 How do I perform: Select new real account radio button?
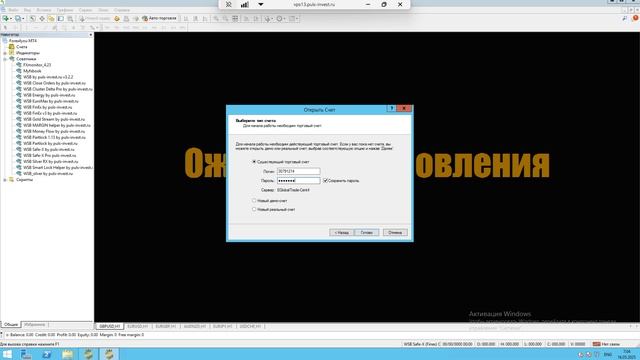point(254,209)
